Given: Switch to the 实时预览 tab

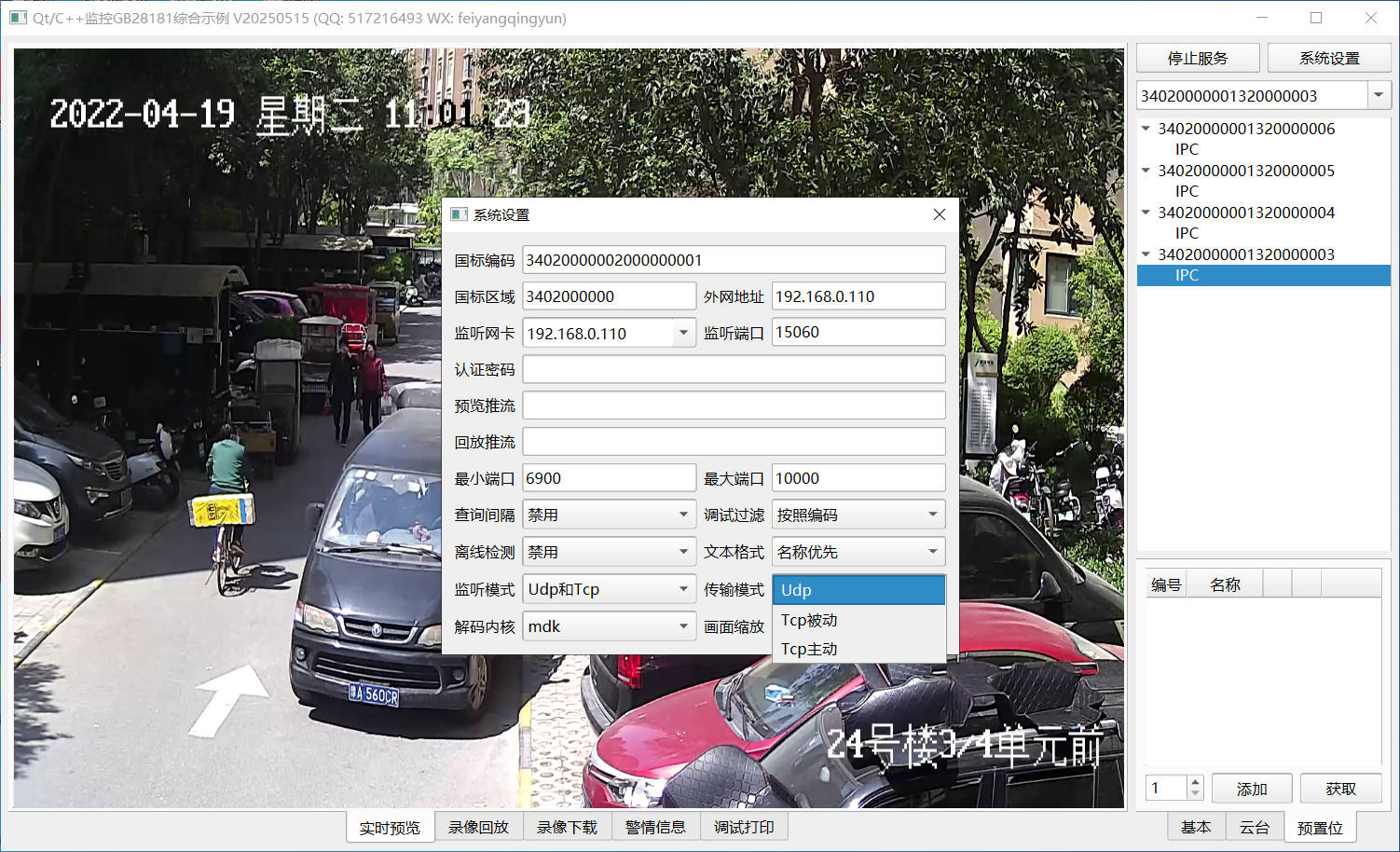Looking at the screenshot, I should pos(390,828).
